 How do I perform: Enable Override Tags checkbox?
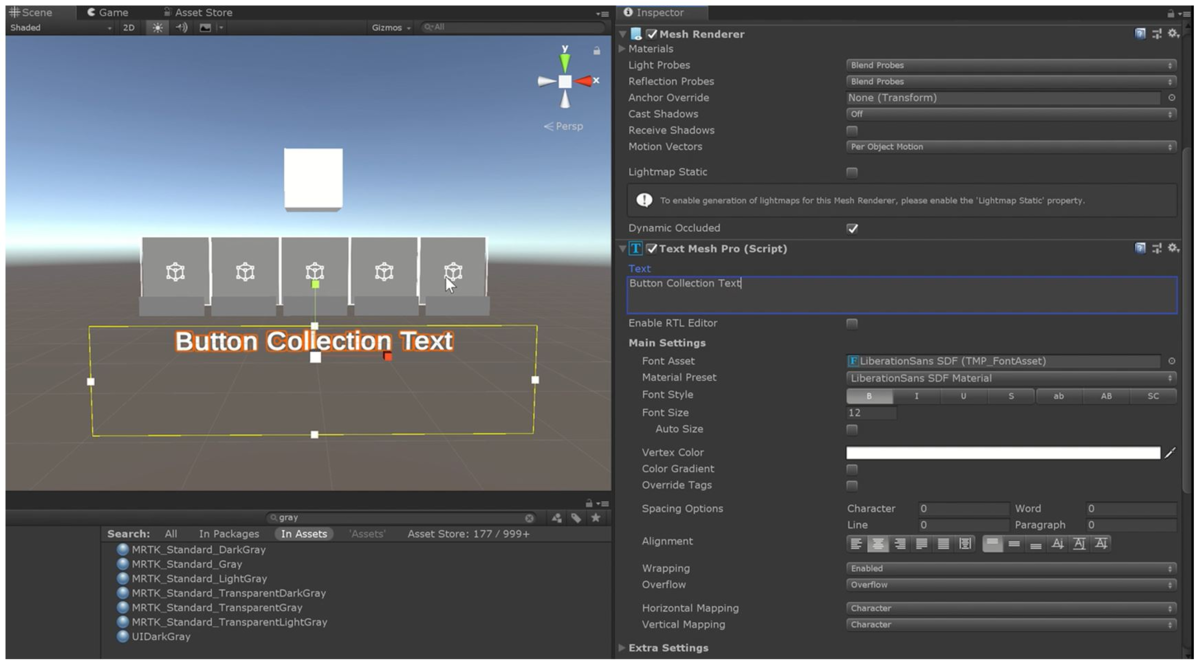(852, 485)
